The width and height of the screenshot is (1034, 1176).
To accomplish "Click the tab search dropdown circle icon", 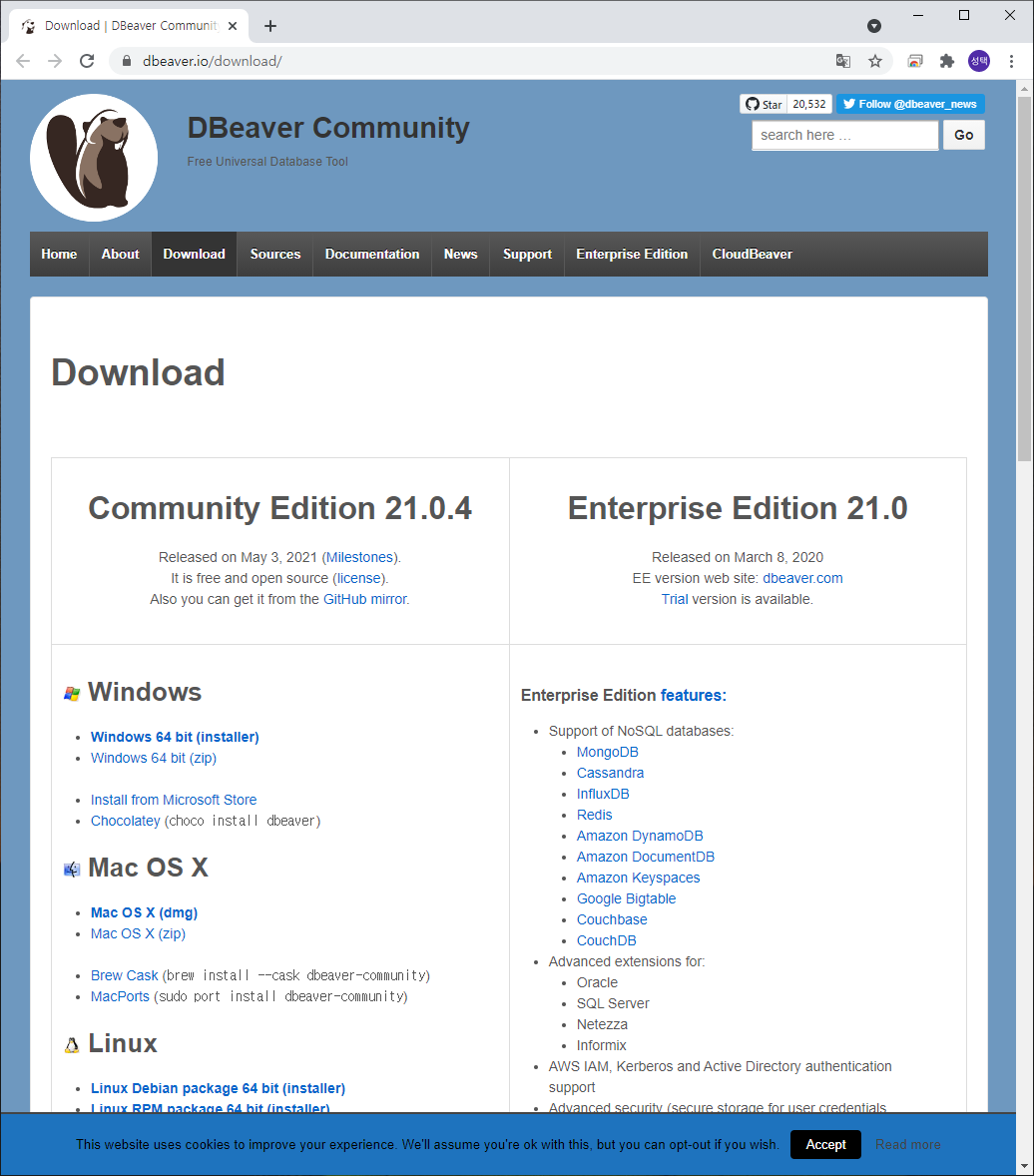I will click(x=874, y=26).
